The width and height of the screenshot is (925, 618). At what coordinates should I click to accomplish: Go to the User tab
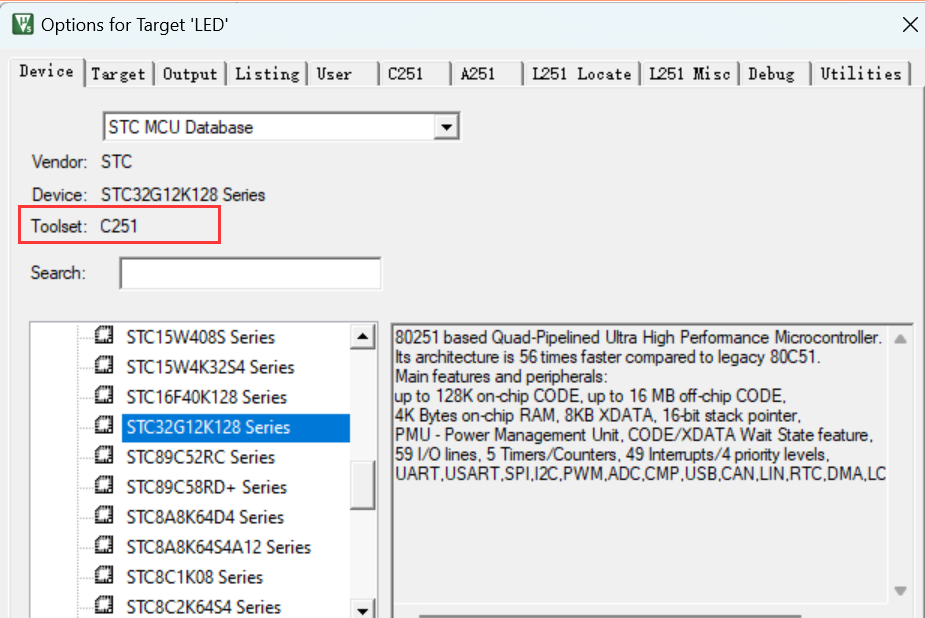[342, 74]
